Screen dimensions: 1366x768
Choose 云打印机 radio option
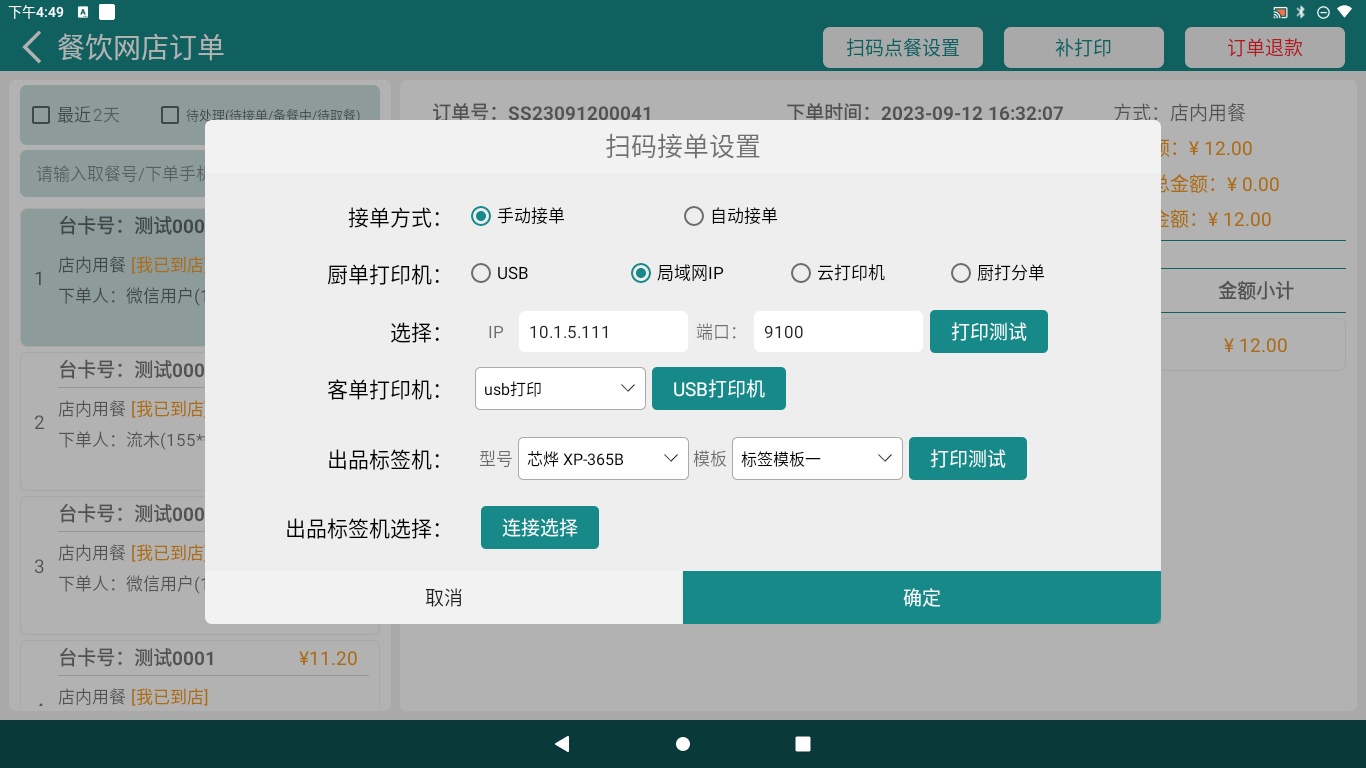[x=801, y=273]
